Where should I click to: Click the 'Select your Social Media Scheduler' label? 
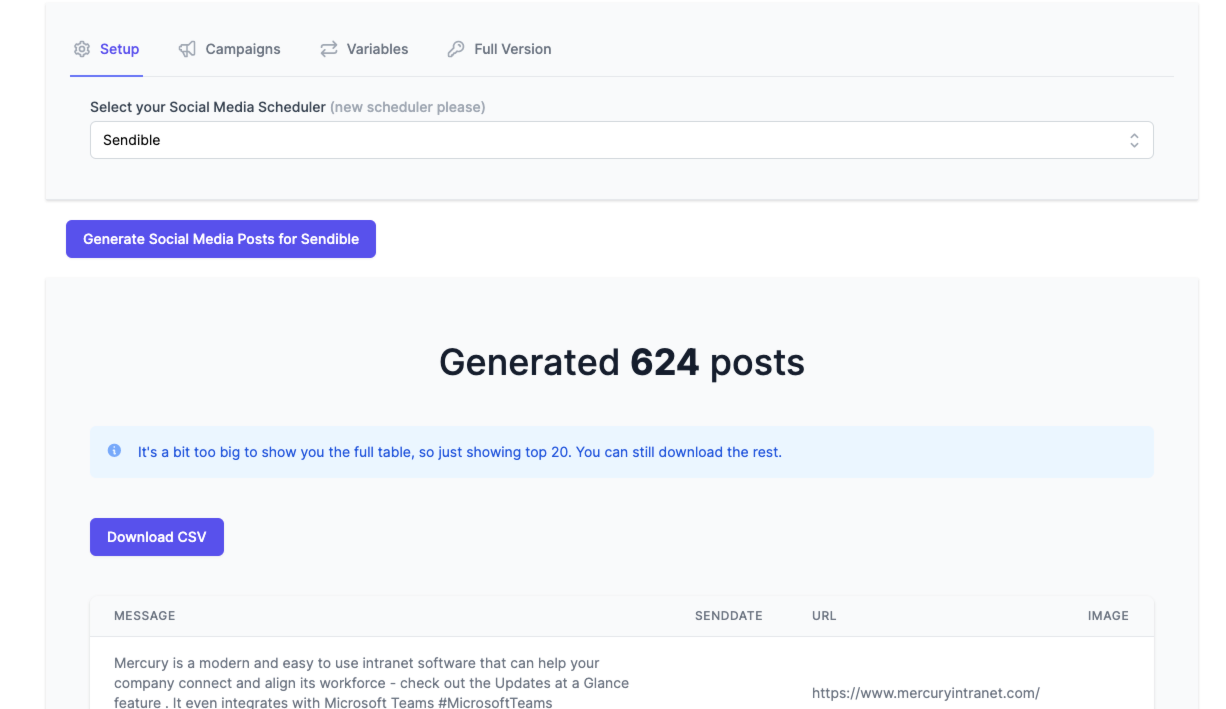(208, 107)
